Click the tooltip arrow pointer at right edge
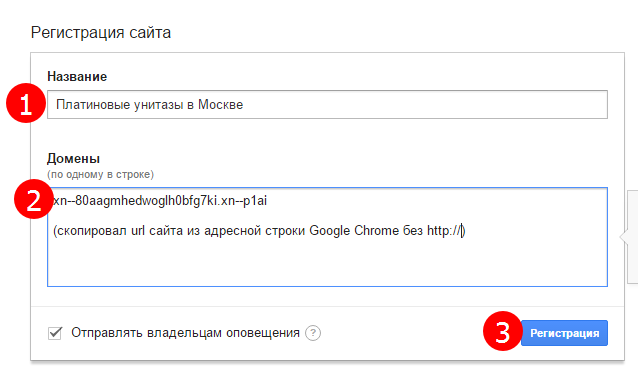 point(624,237)
